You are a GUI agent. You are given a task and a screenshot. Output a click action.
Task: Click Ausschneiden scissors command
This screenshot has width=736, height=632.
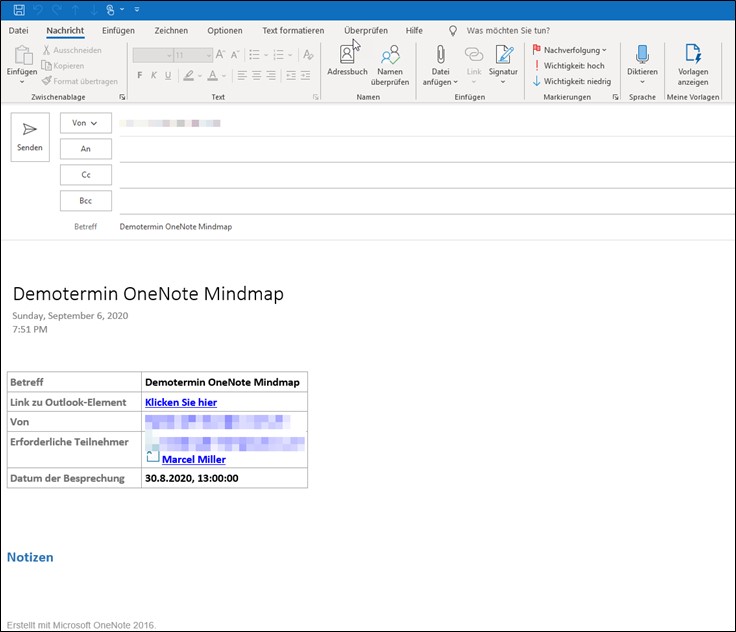pyautogui.click(x=72, y=50)
